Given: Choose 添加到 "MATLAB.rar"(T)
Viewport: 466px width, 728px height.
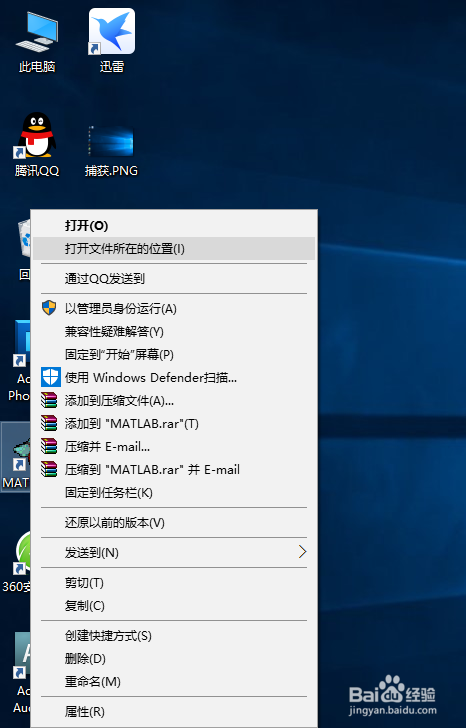Looking at the screenshot, I should click(x=174, y=423).
